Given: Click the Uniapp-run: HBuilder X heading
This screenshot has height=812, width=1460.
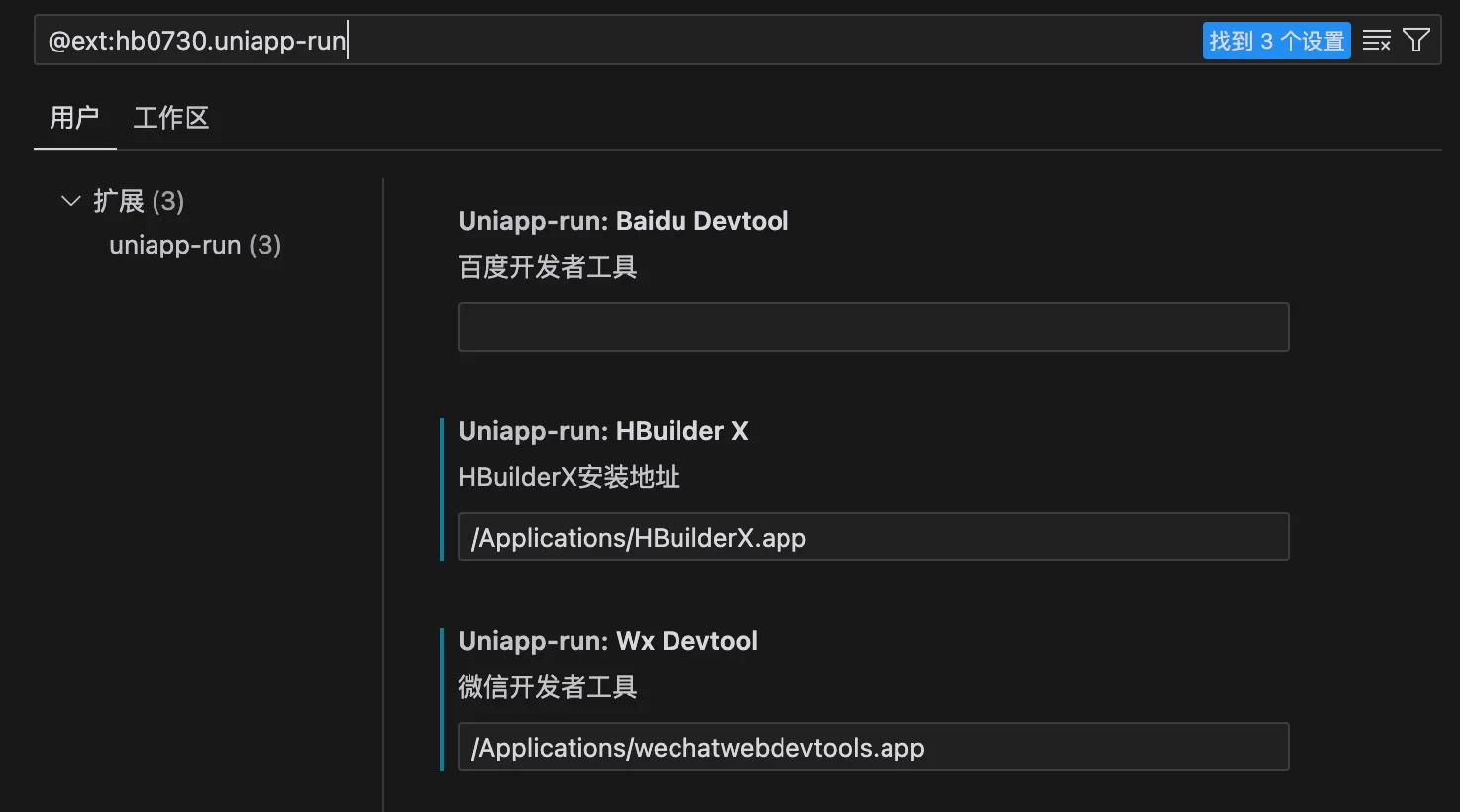Looking at the screenshot, I should point(603,431).
